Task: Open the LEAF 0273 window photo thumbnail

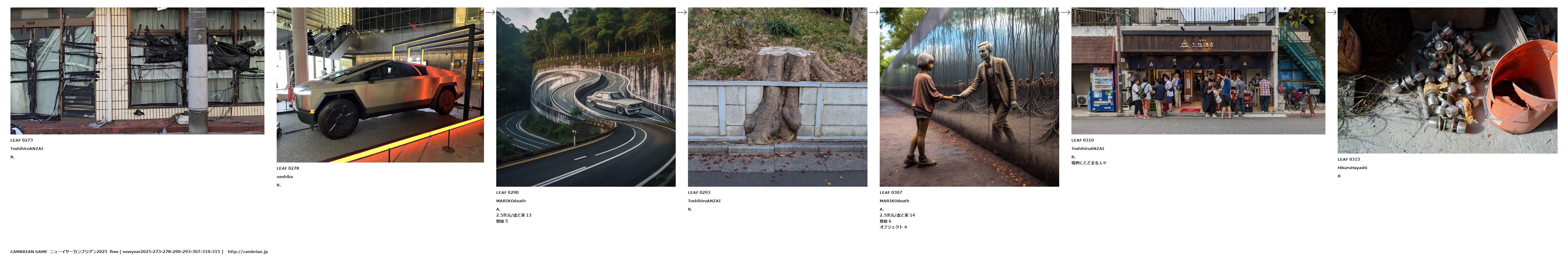Action: tap(137, 71)
